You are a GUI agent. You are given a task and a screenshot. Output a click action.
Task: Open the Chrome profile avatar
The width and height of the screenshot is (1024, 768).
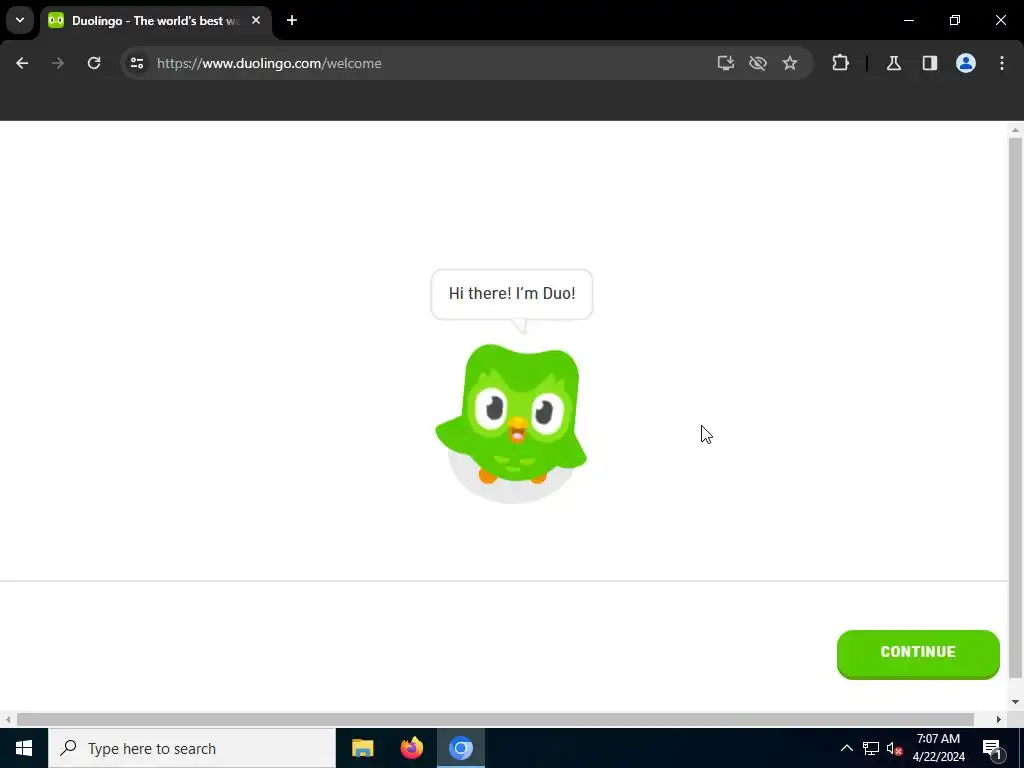pyautogui.click(x=965, y=63)
